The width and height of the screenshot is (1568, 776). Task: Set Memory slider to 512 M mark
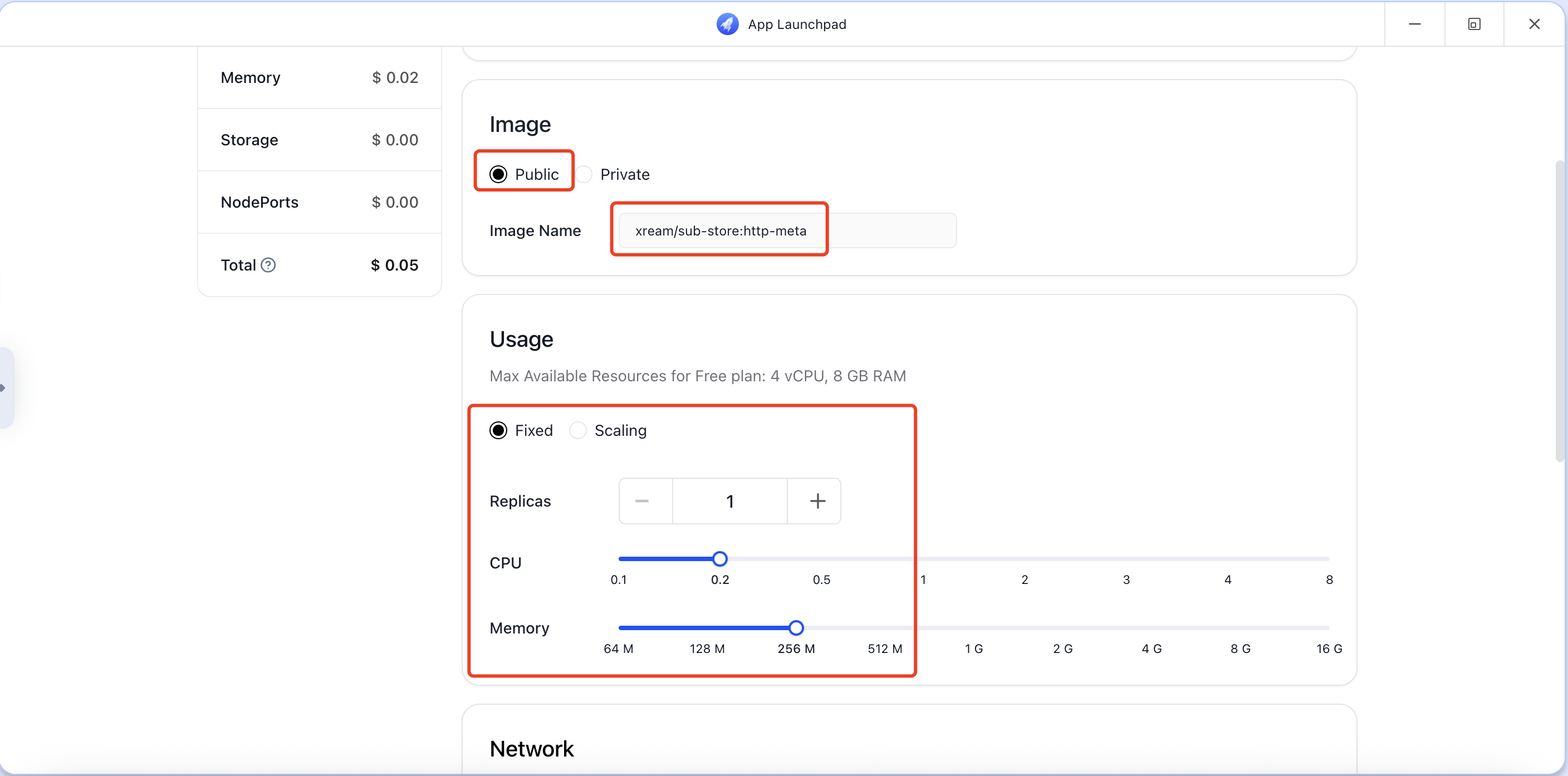pyautogui.click(x=884, y=627)
